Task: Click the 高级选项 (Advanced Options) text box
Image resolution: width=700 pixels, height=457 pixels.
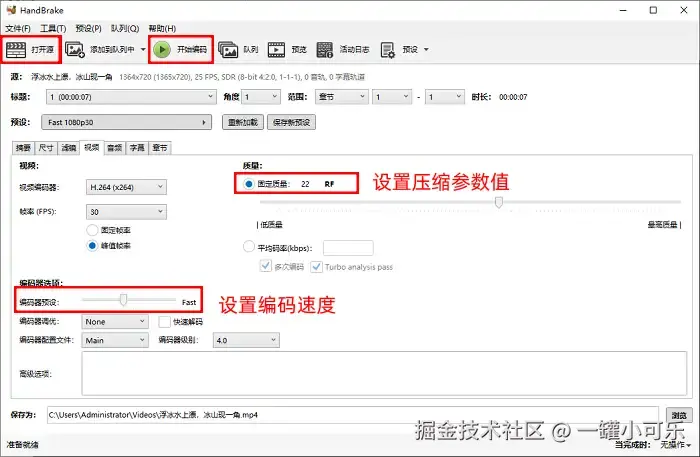Action: coord(384,373)
